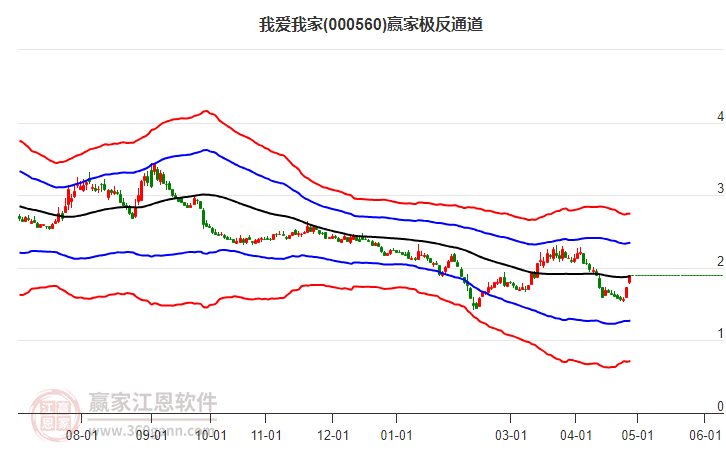This screenshot has width=726, height=450.
Task: Click the 12-01 date axis label
Action: 332,435
